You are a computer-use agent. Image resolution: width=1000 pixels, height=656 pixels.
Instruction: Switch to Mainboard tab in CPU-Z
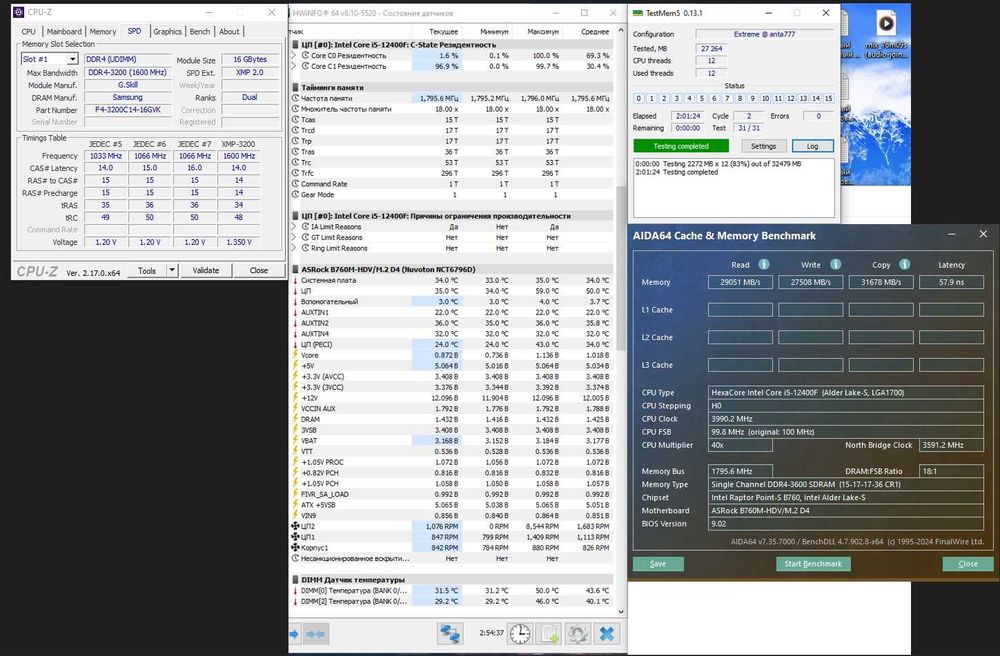(x=64, y=31)
